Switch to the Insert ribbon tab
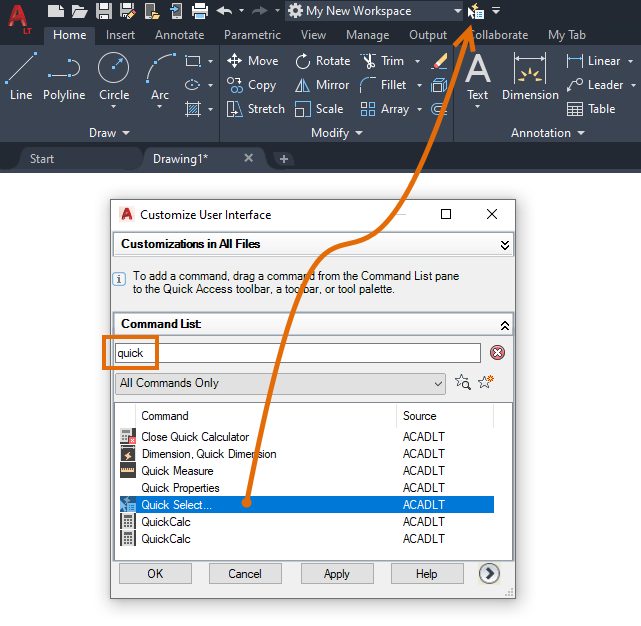The width and height of the screenshot is (641, 626). point(120,35)
